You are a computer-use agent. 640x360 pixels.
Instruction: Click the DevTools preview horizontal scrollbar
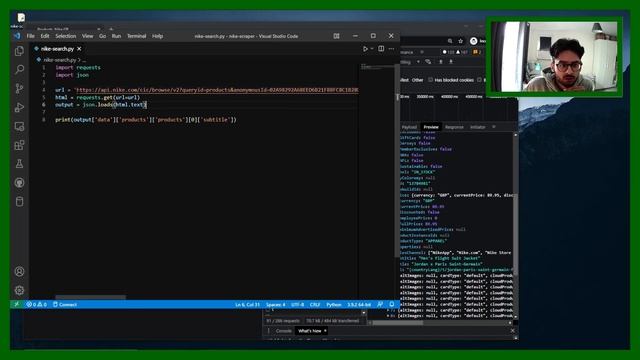pyautogui.click(x=398, y=322)
